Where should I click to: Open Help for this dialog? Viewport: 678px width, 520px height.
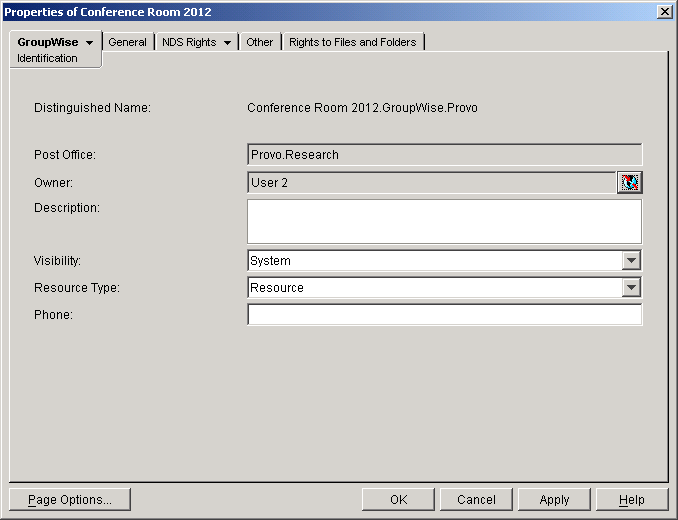point(632,500)
